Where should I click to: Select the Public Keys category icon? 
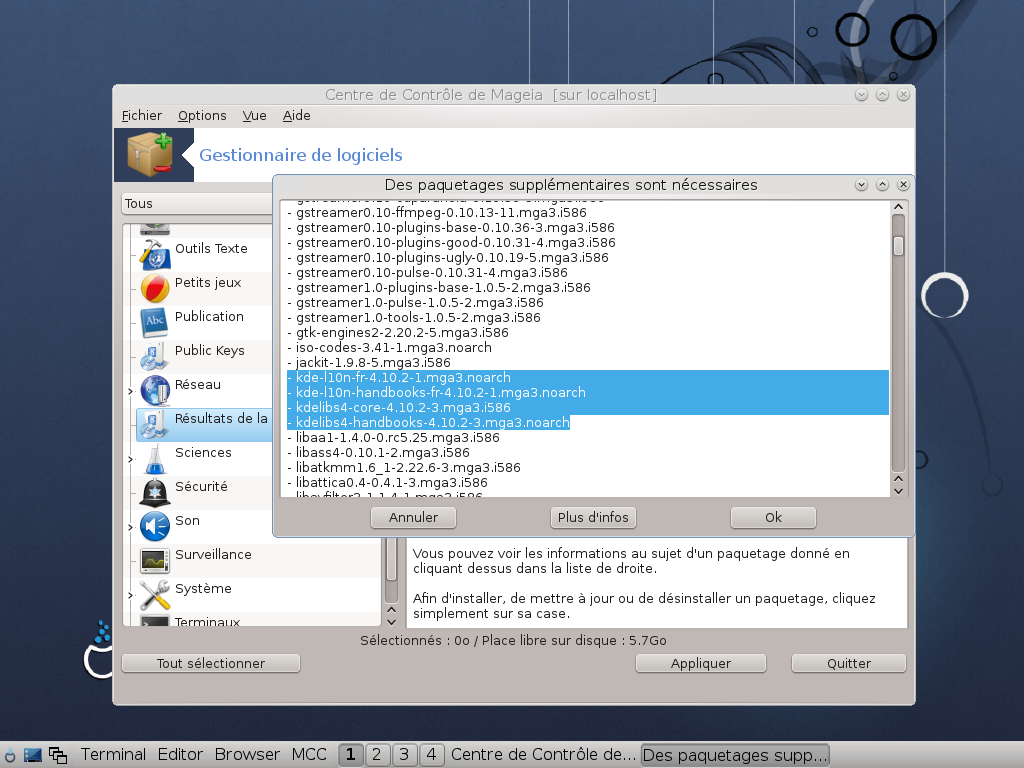[155, 356]
